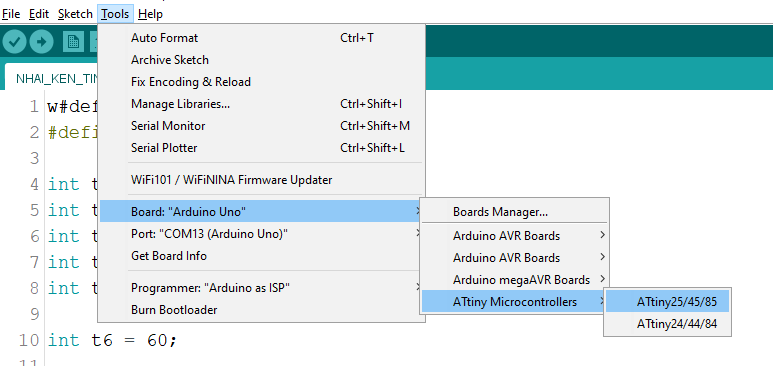
Task: Select the ATtiny24/44/84 board
Action: tap(668, 324)
